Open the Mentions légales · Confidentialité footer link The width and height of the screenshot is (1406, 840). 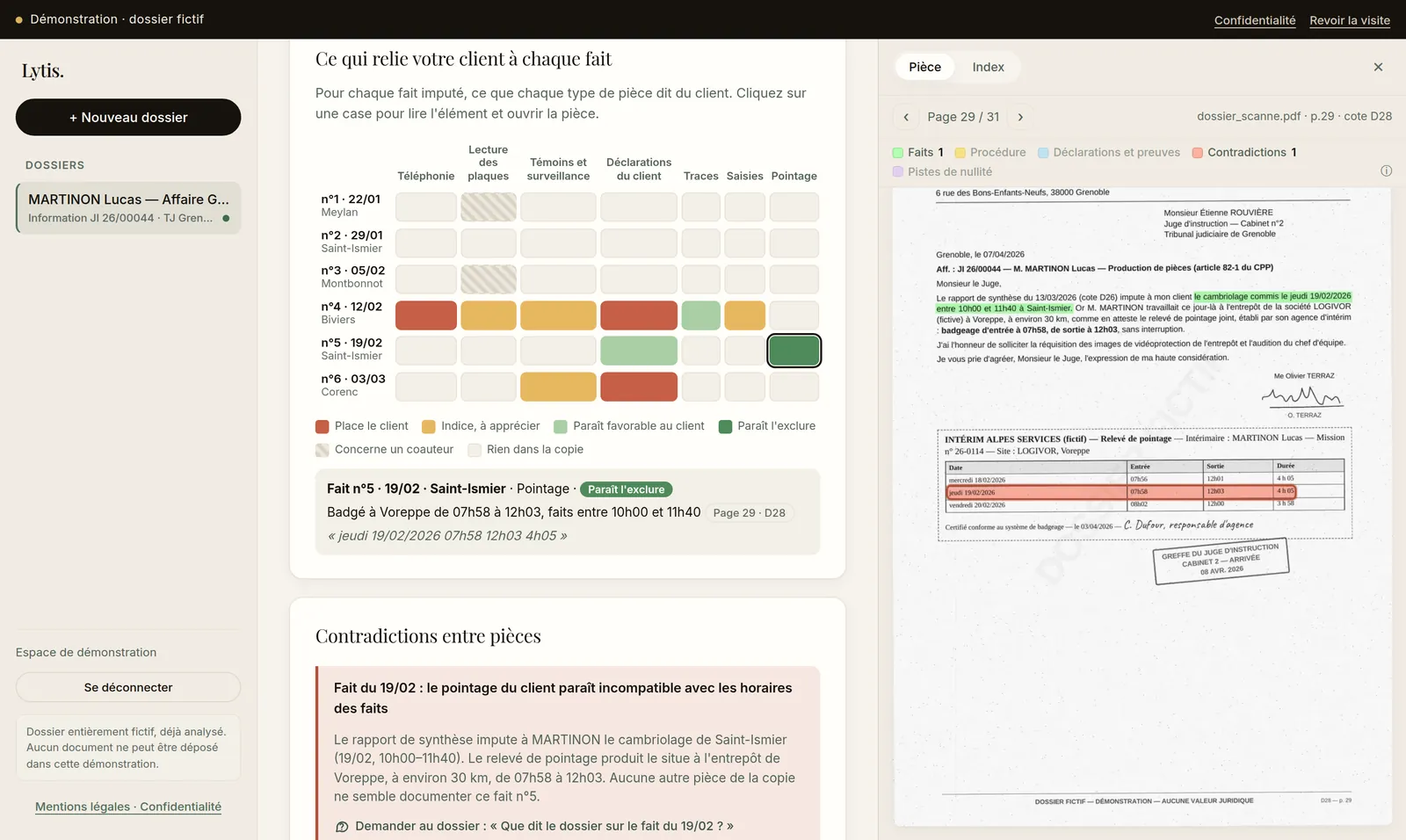tap(128, 807)
